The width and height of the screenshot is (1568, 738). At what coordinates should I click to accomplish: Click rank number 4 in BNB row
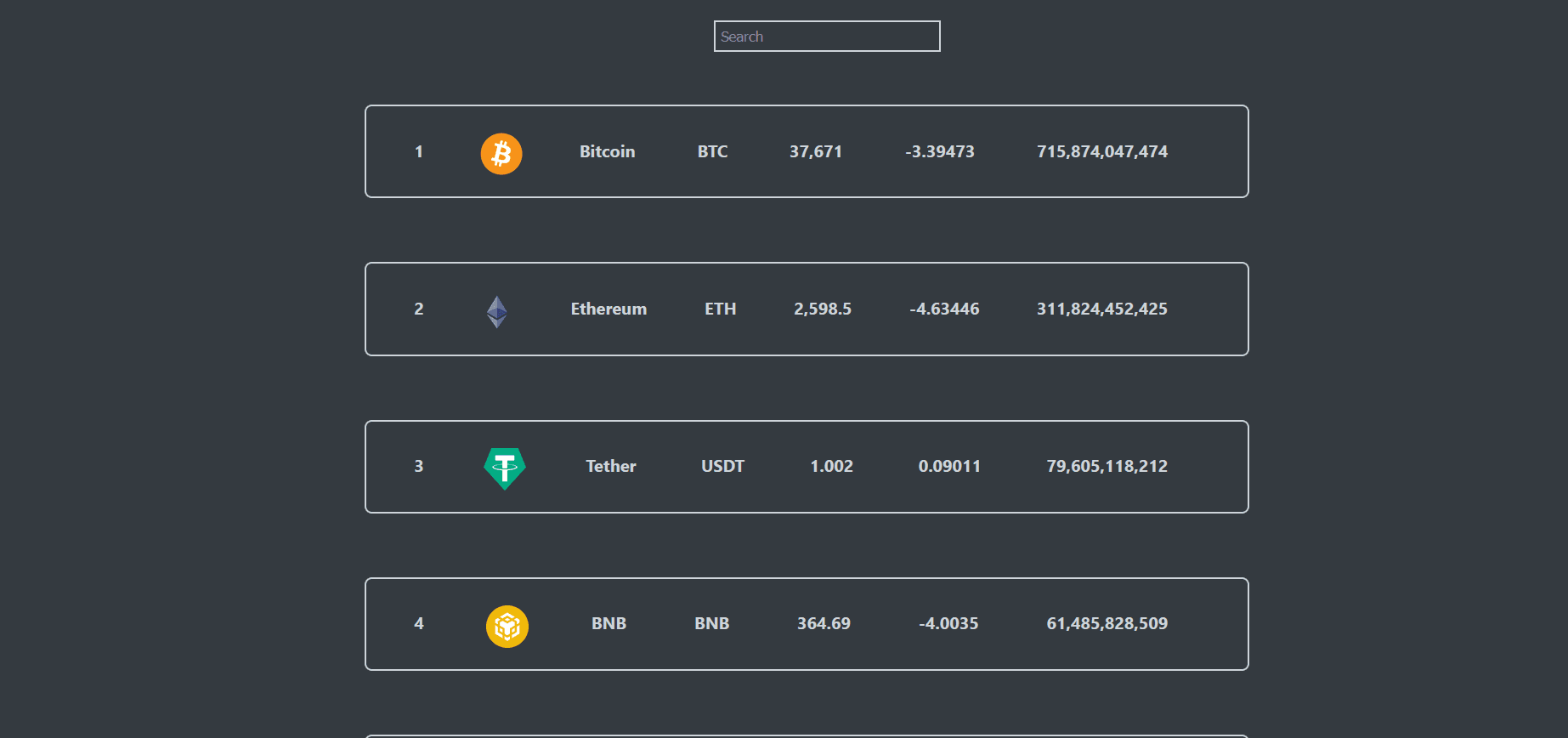click(419, 623)
